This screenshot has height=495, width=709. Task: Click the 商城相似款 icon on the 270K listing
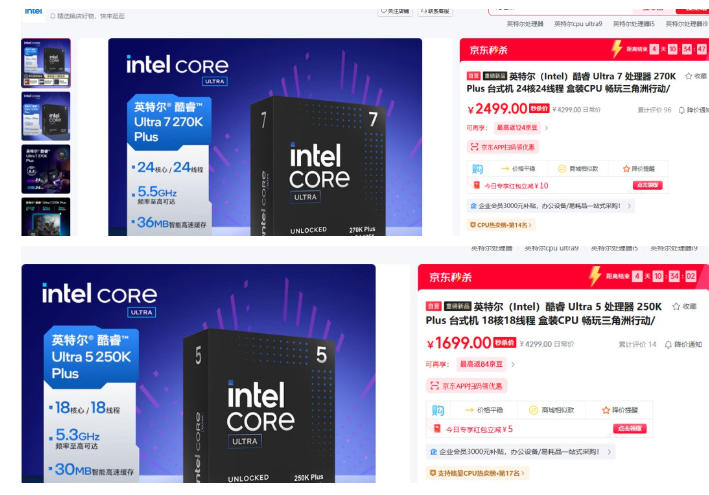(x=562, y=169)
